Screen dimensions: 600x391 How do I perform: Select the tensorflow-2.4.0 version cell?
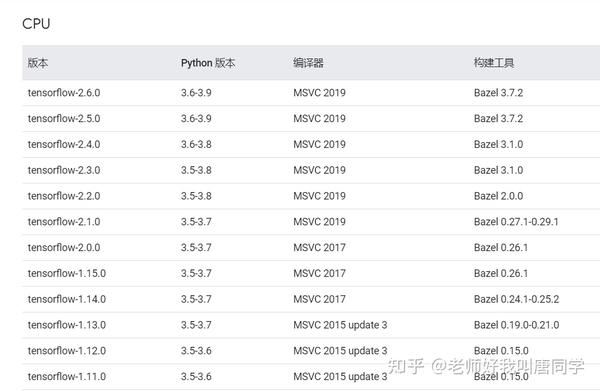tap(64, 144)
